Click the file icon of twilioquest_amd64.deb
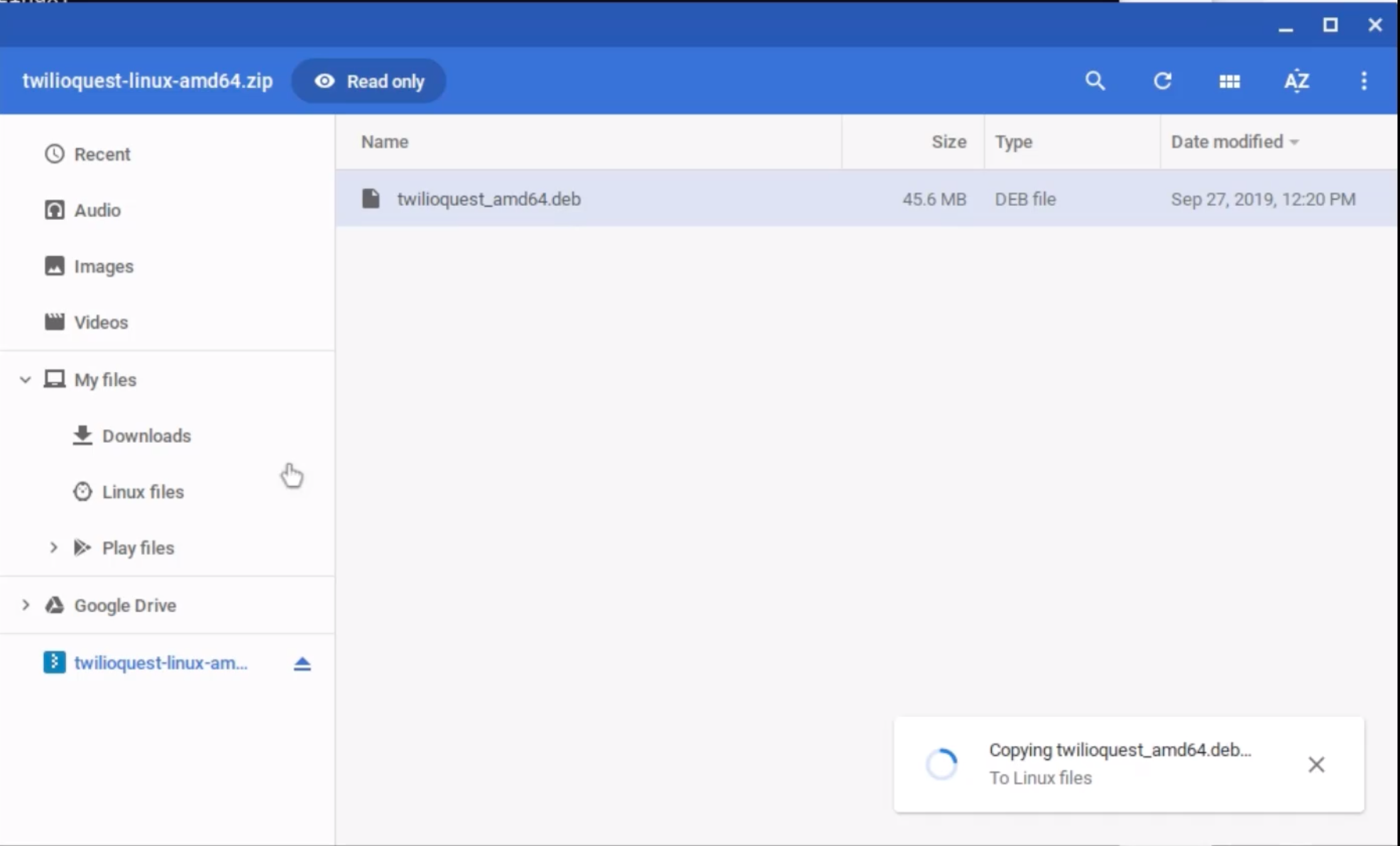 [x=371, y=199]
